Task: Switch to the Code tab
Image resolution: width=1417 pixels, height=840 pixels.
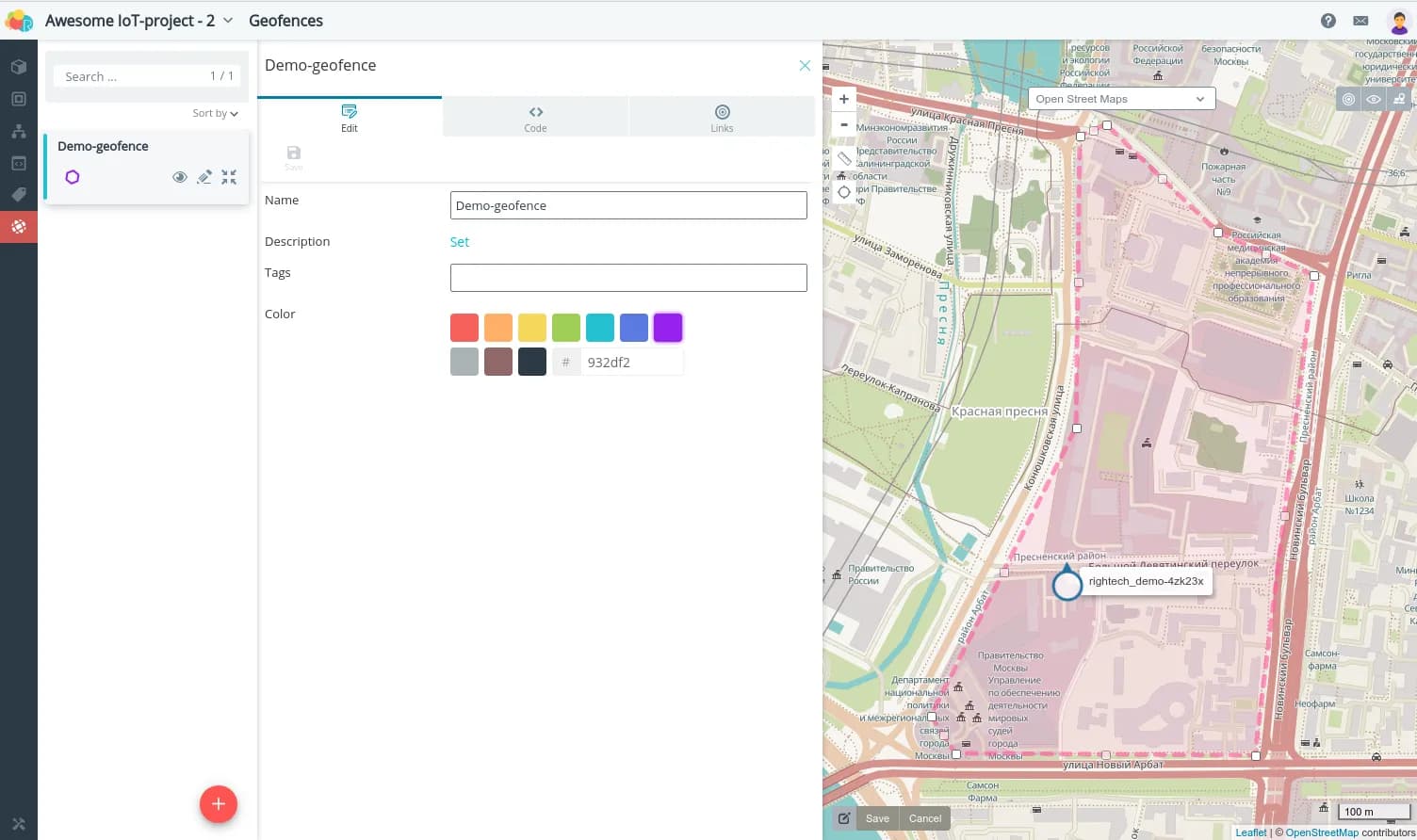Action: click(535, 118)
